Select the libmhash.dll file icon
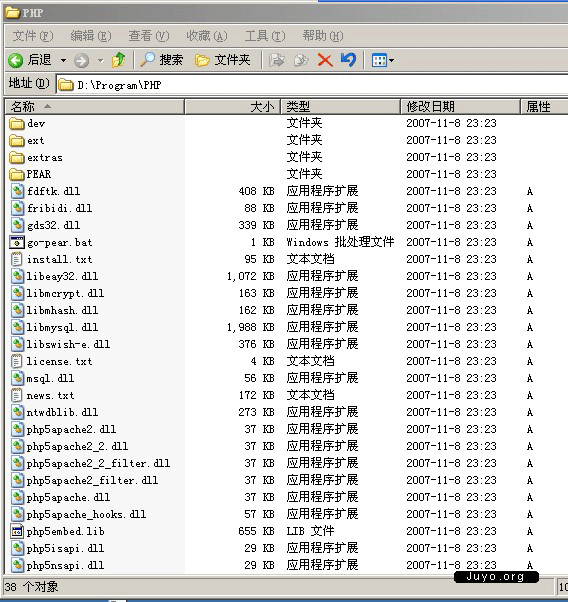Viewport: 568px width, 602px height. tap(17, 310)
